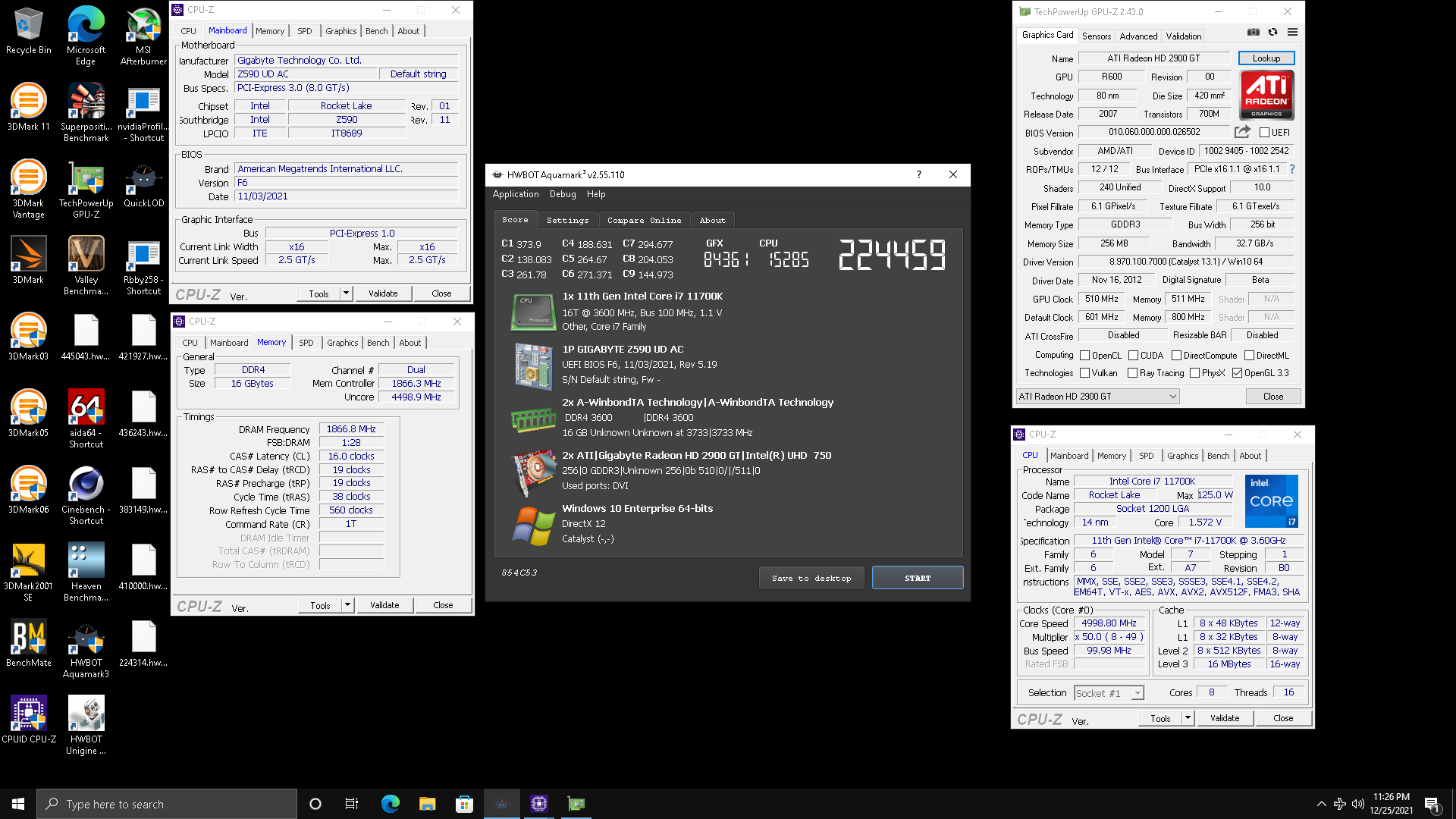Click taskbar clock showing 11:26 PM
1456x819 pixels.
pos(1391,804)
